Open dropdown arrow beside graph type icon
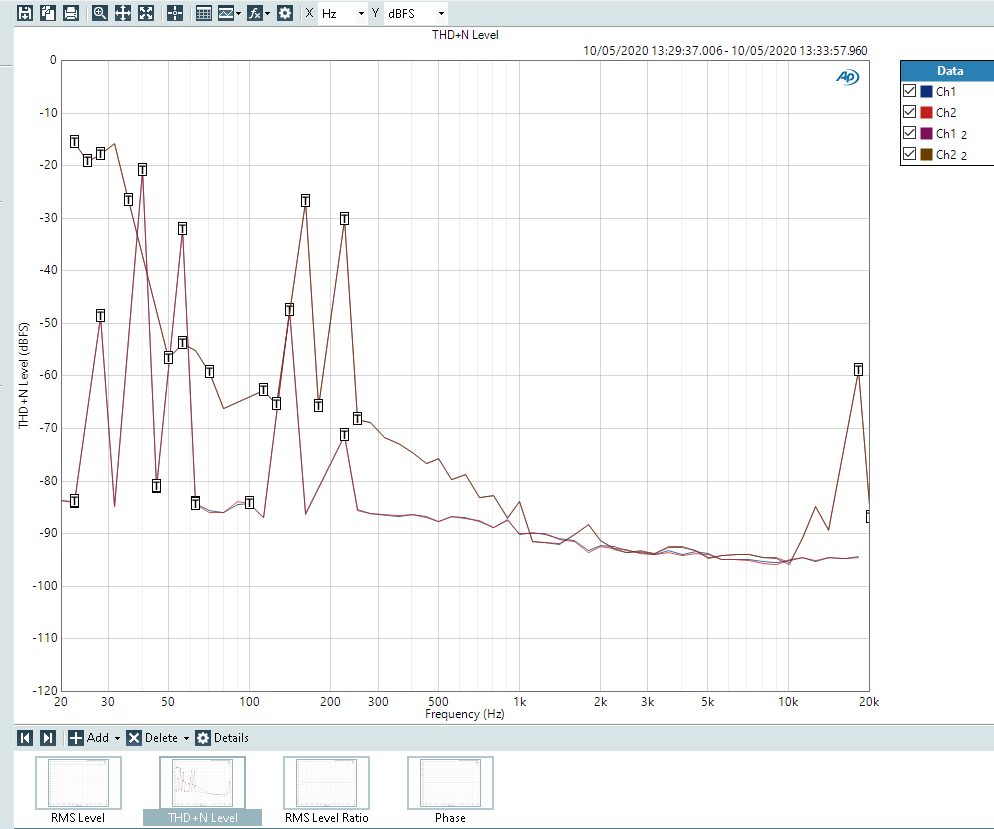Screen dimensions: 994x829 [x=238, y=13]
